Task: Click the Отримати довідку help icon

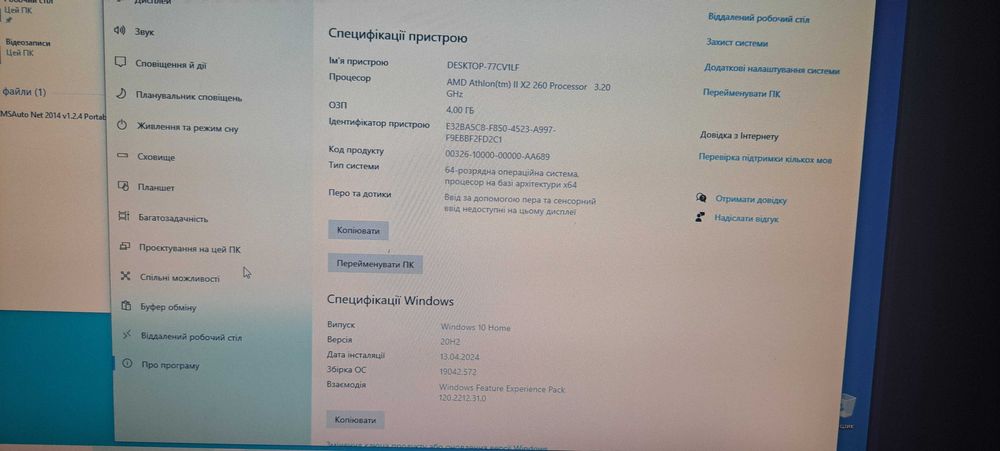Action: point(701,198)
